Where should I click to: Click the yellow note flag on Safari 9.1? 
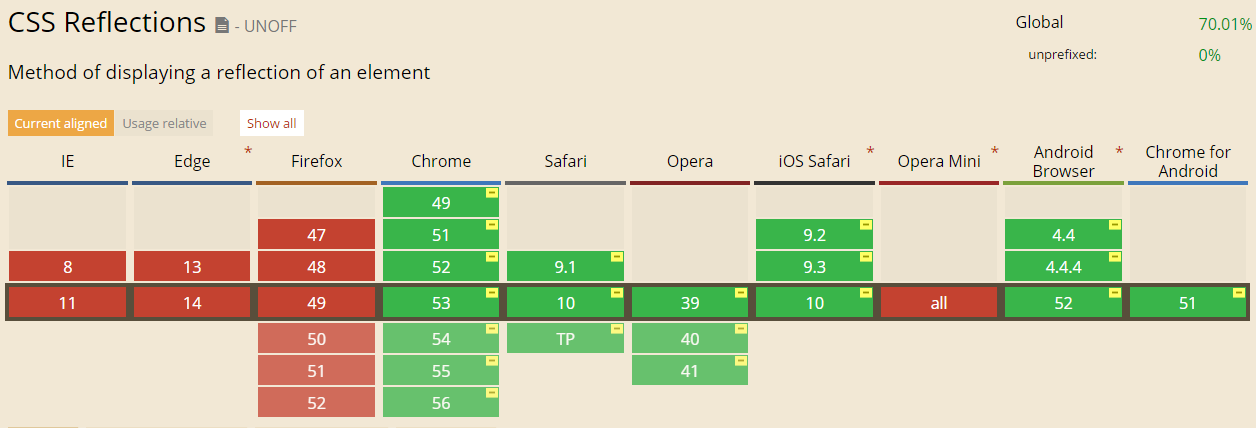pyautogui.click(x=615, y=257)
